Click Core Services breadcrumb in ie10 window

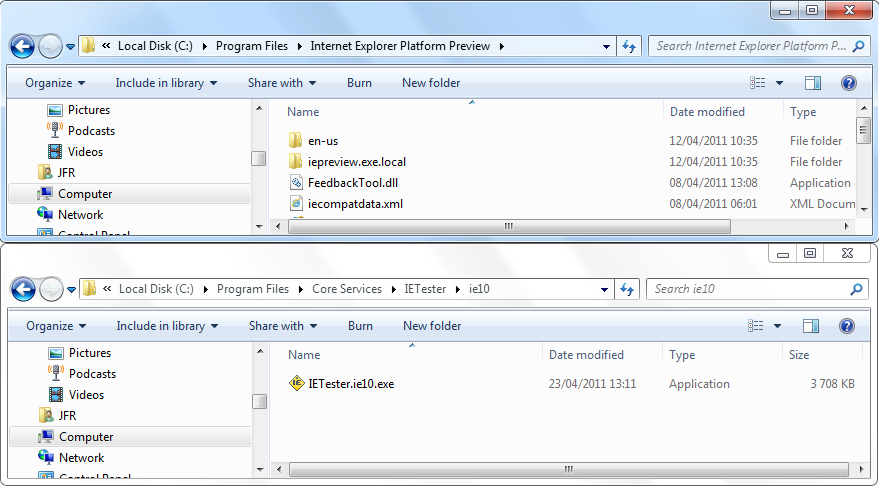[x=347, y=289]
